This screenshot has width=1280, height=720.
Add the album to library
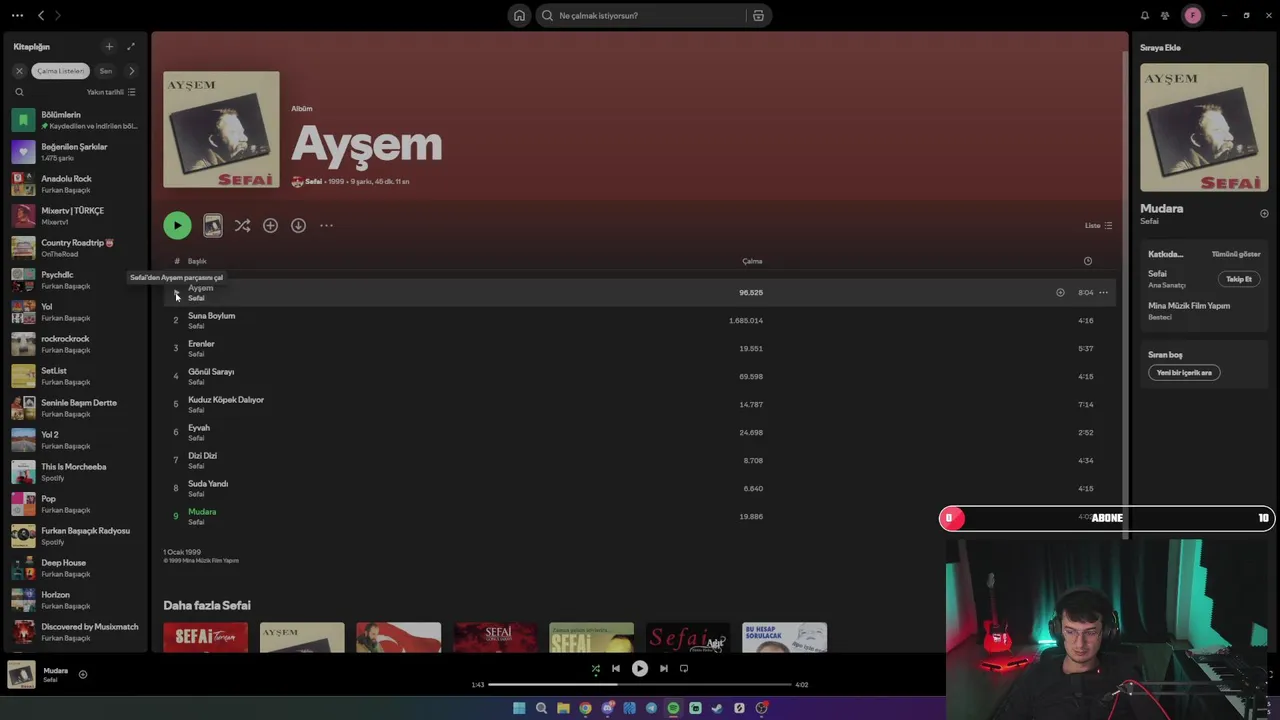coord(270,226)
